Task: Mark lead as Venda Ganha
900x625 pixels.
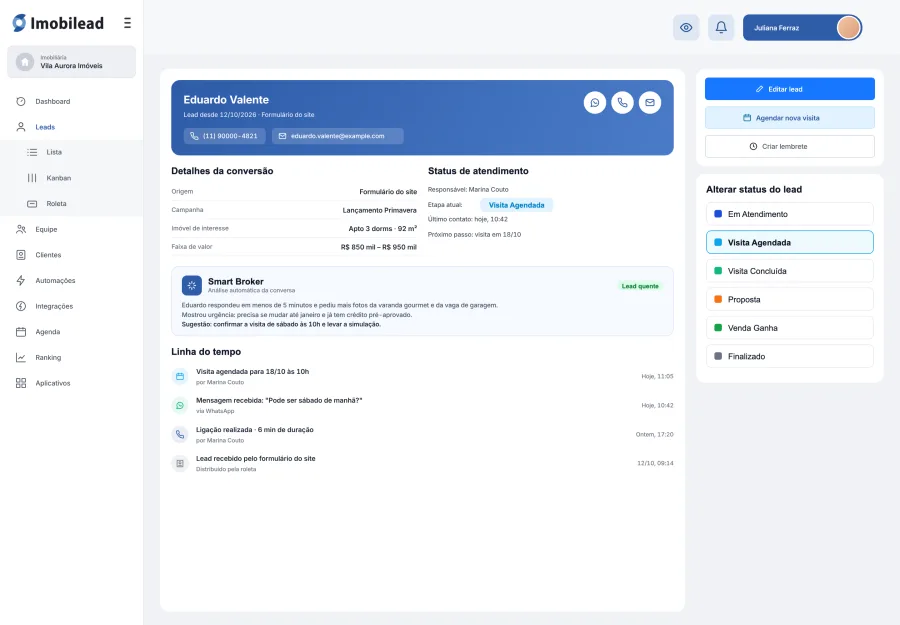Action: click(x=790, y=328)
